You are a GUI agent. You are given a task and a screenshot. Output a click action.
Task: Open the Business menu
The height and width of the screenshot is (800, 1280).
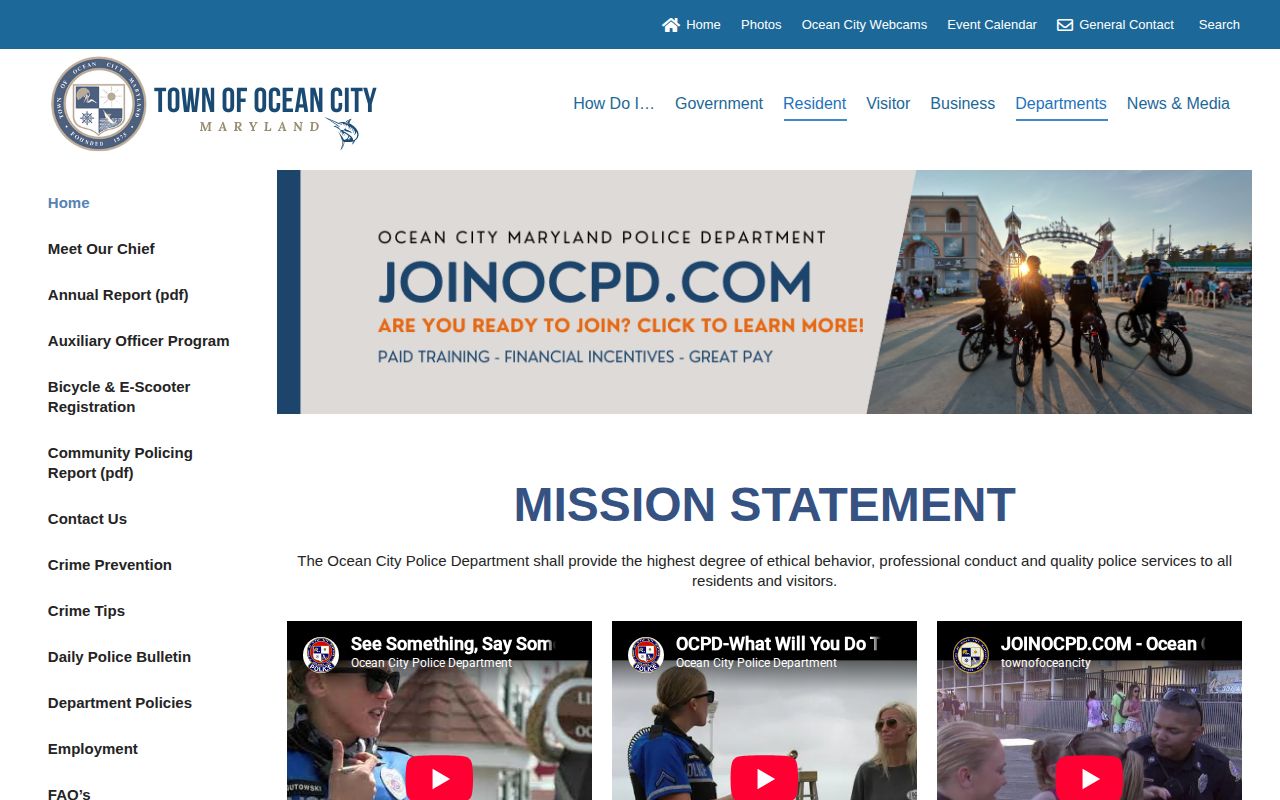pyautogui.click(x=963, y=103)
